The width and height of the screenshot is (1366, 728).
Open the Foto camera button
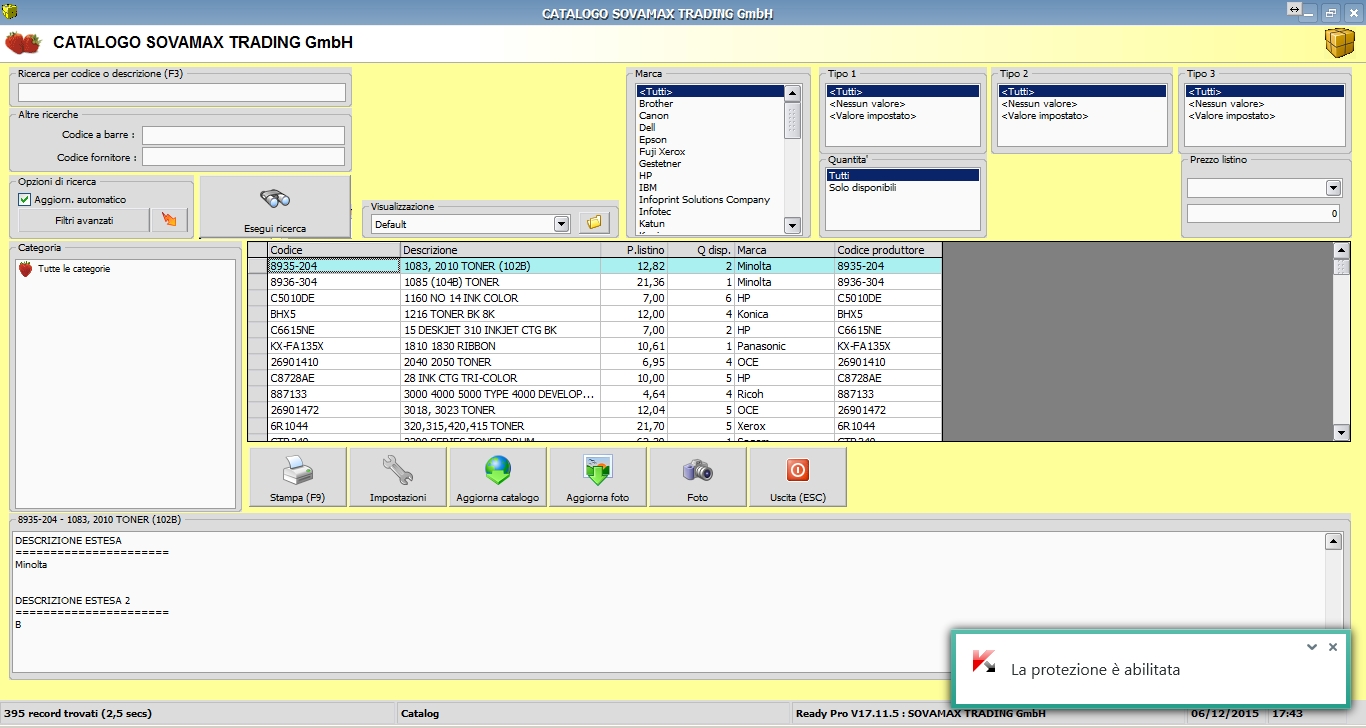point(698,477)
